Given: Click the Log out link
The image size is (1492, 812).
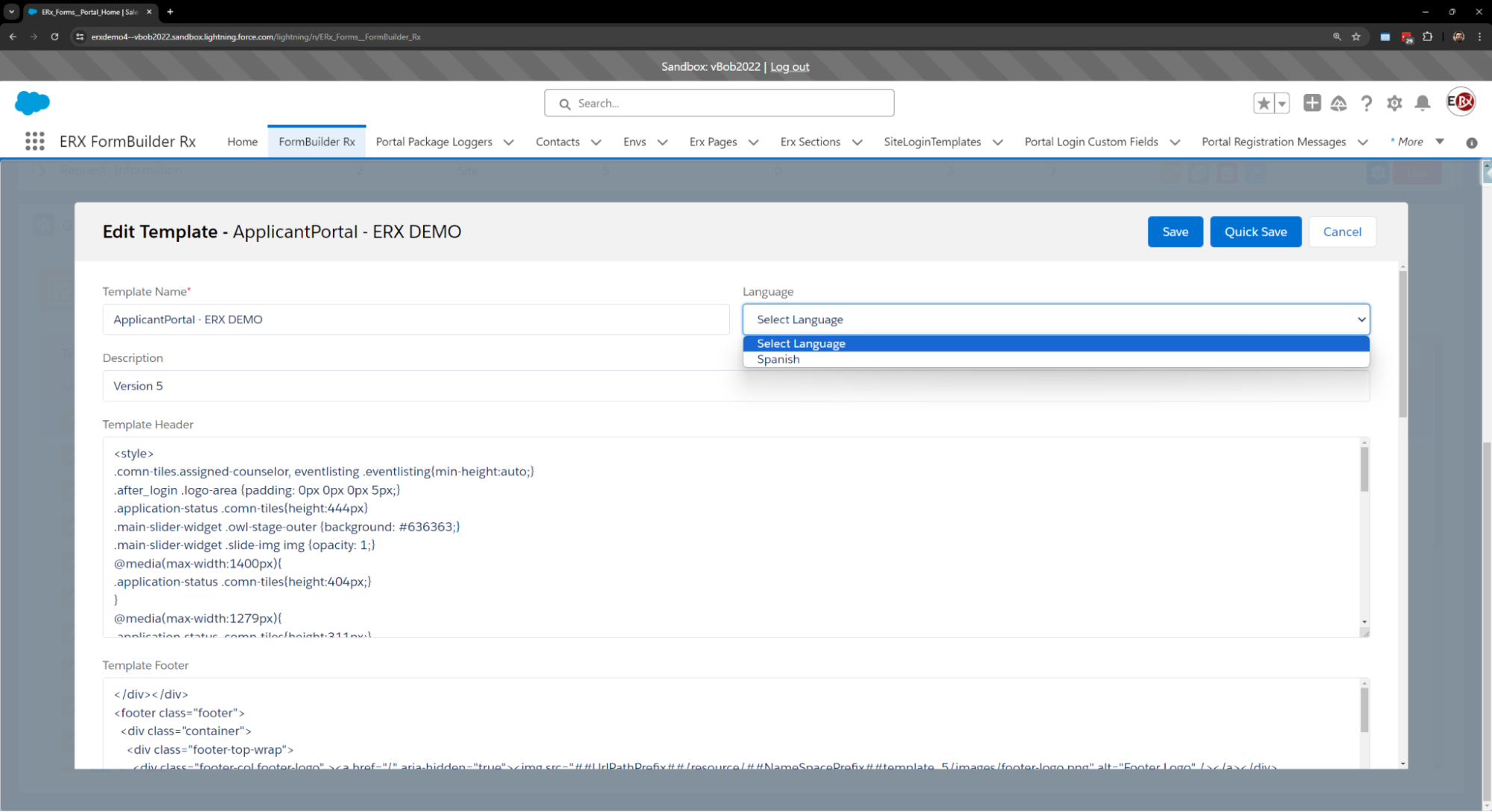Looking at the screenshot, I should (x=790, y=67).
